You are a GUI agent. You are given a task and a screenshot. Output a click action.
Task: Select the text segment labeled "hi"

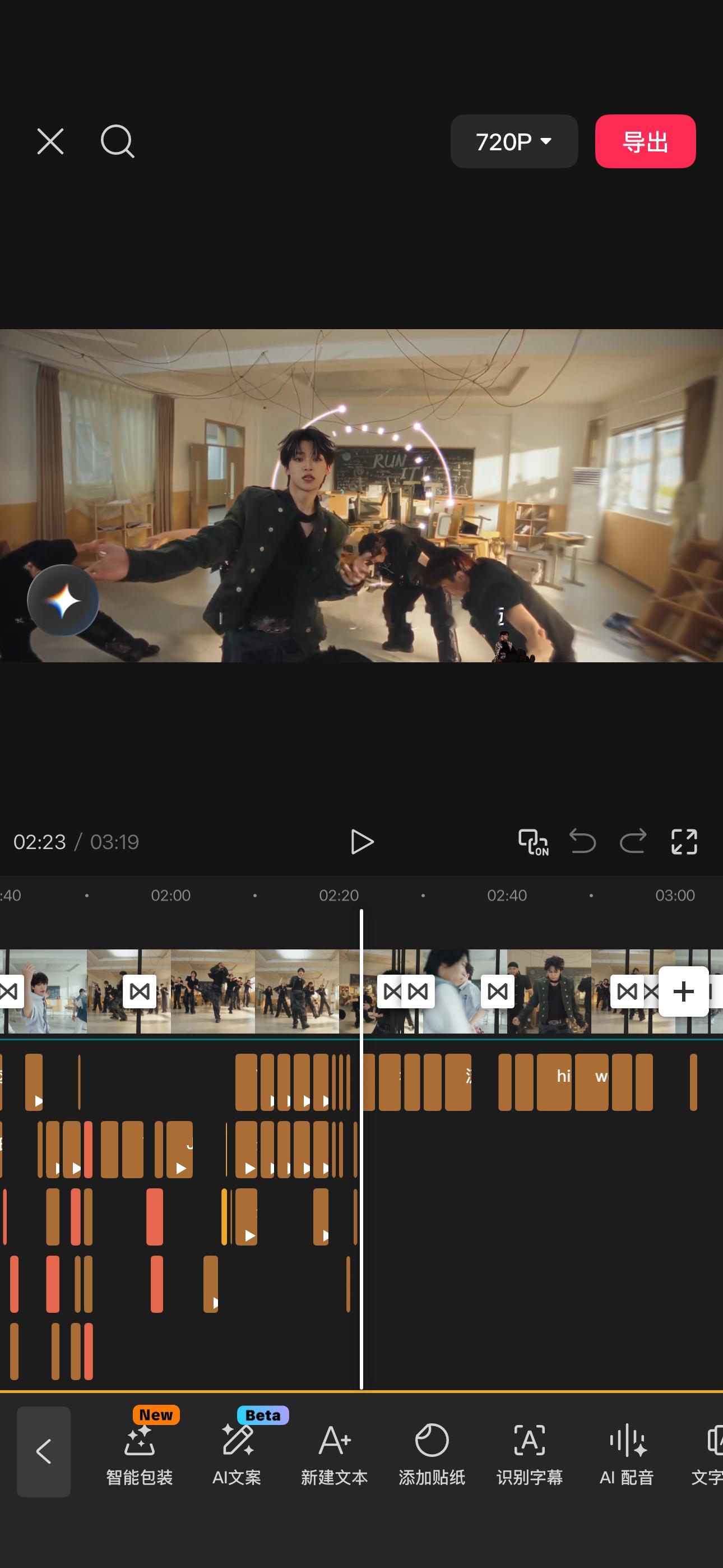(x=554, y=1082)
